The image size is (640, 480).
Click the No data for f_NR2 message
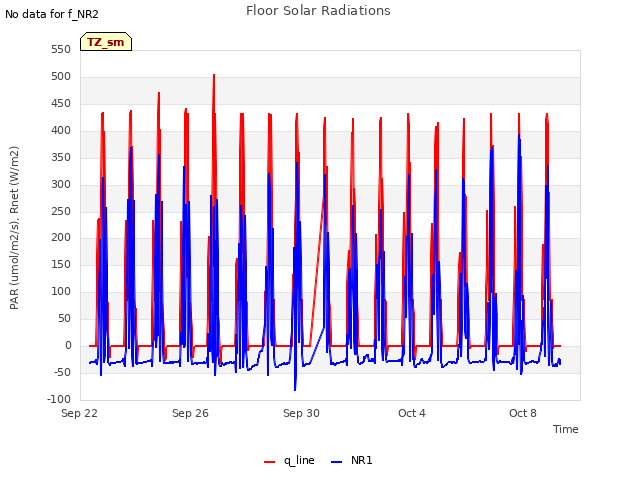(52, 14)
